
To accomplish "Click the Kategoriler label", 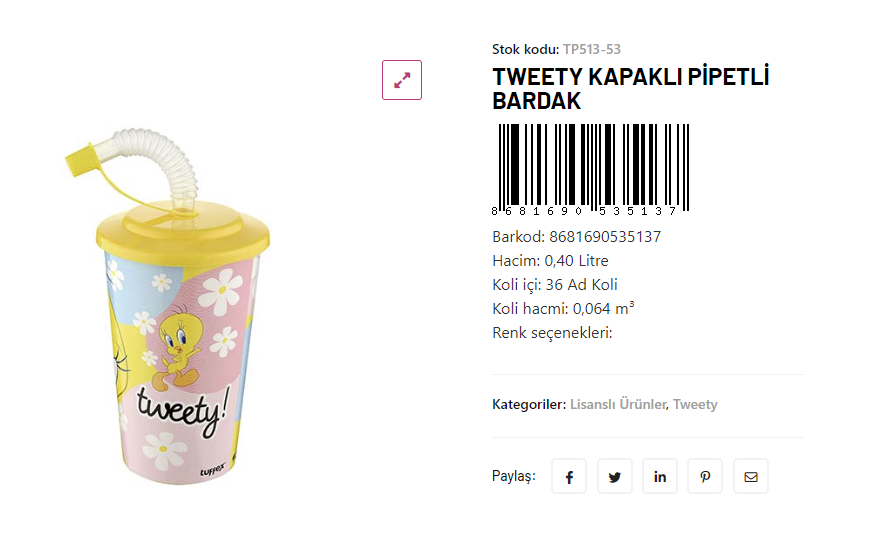I will 529,405.
